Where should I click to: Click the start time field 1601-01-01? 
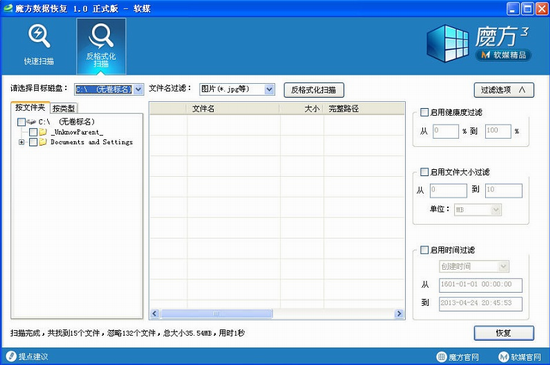tap(481, 285)
